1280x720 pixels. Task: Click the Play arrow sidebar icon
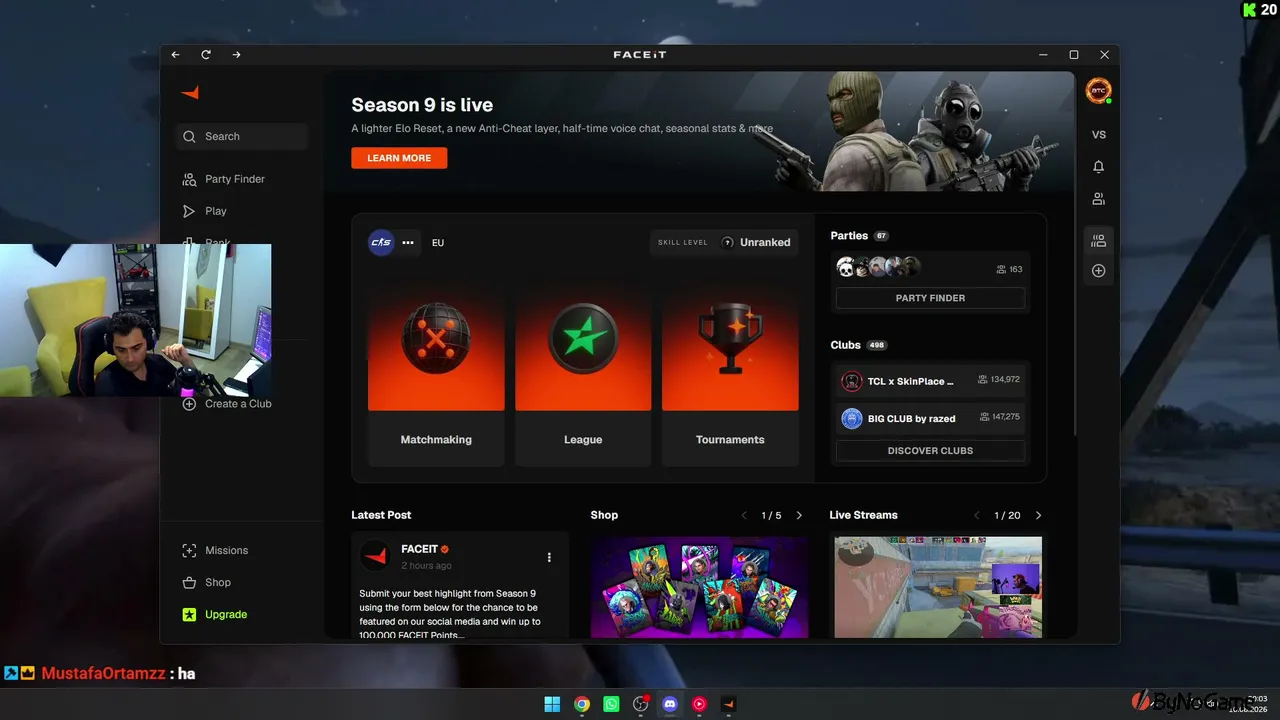[189, 211]
